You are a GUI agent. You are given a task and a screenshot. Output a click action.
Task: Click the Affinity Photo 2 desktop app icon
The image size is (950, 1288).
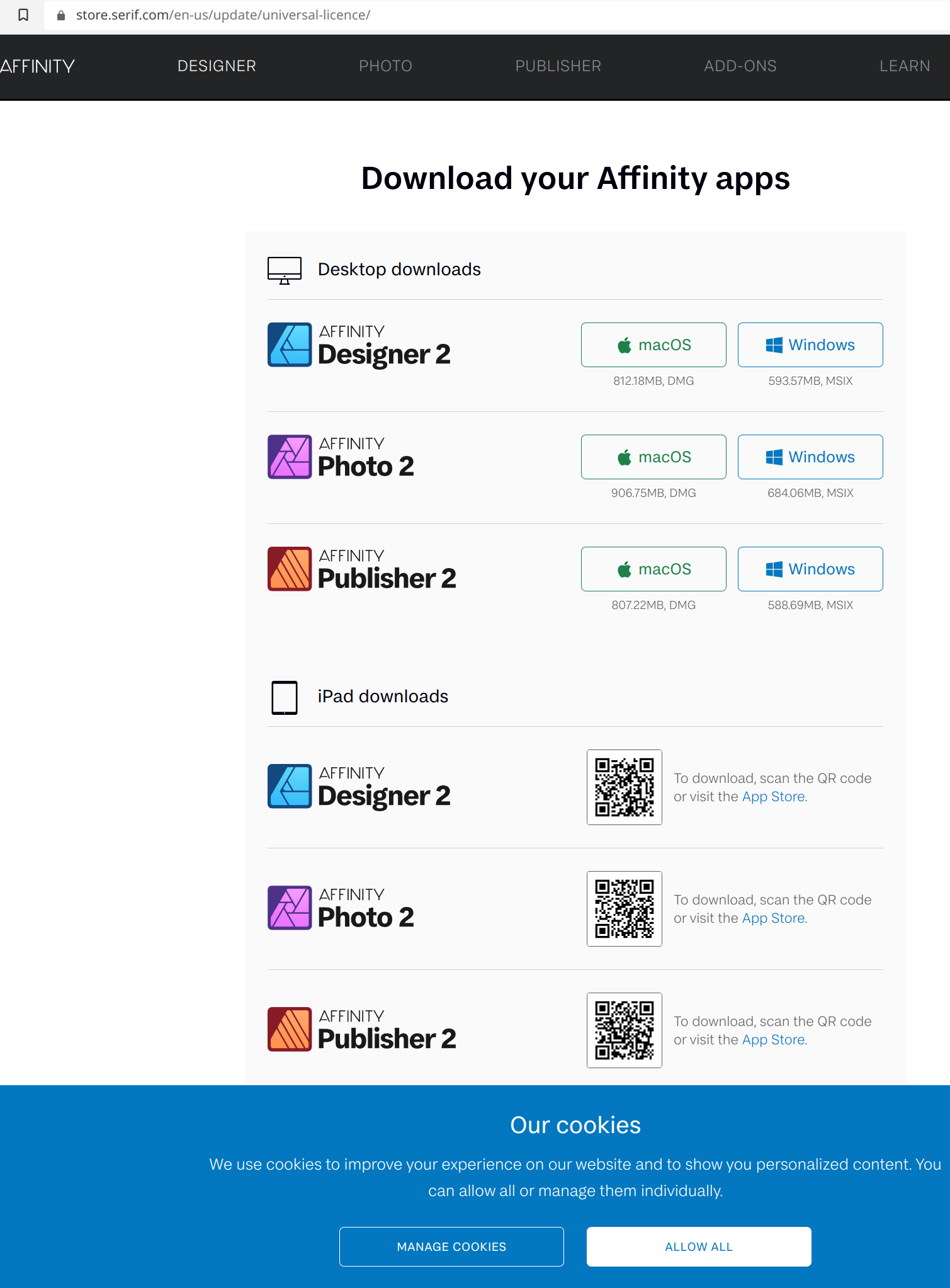click(x=290, y=457)
